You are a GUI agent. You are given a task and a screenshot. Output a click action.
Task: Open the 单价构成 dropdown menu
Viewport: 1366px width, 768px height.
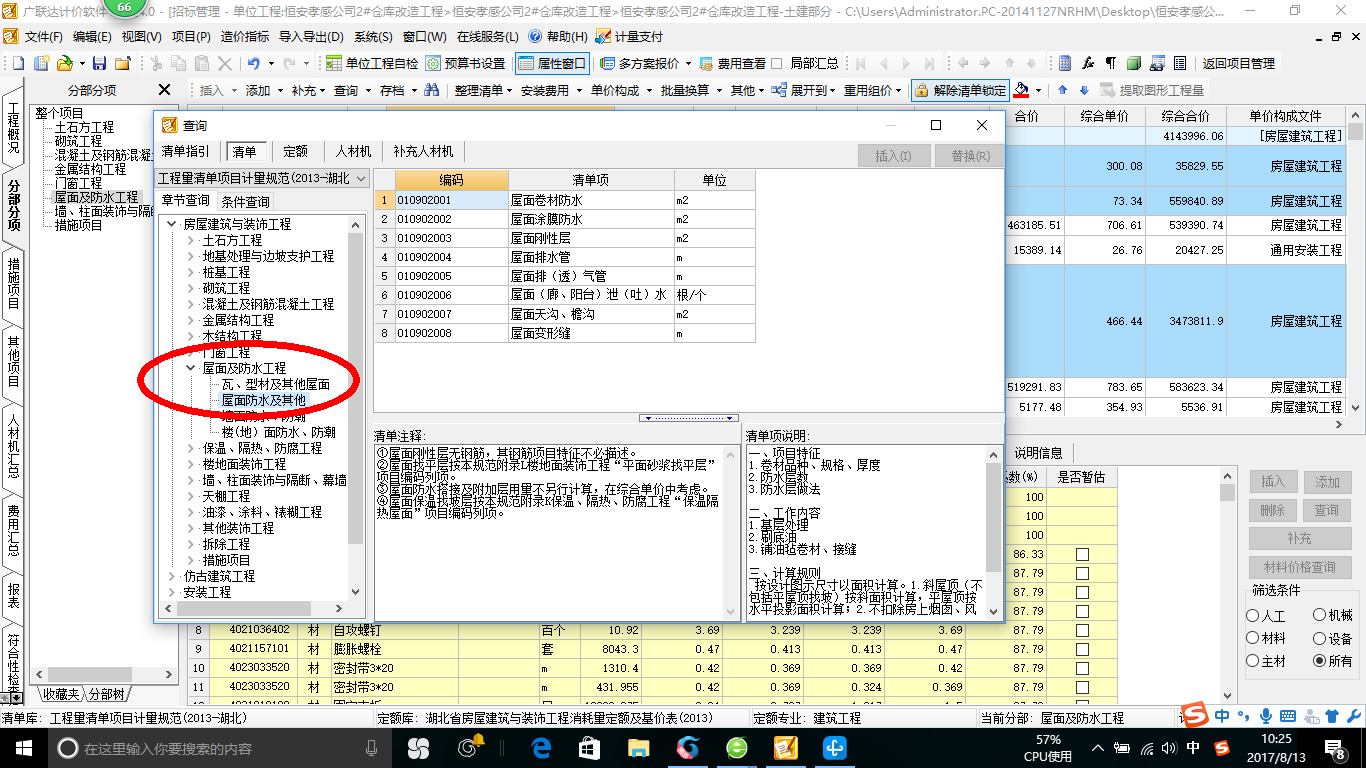[620, 90]
